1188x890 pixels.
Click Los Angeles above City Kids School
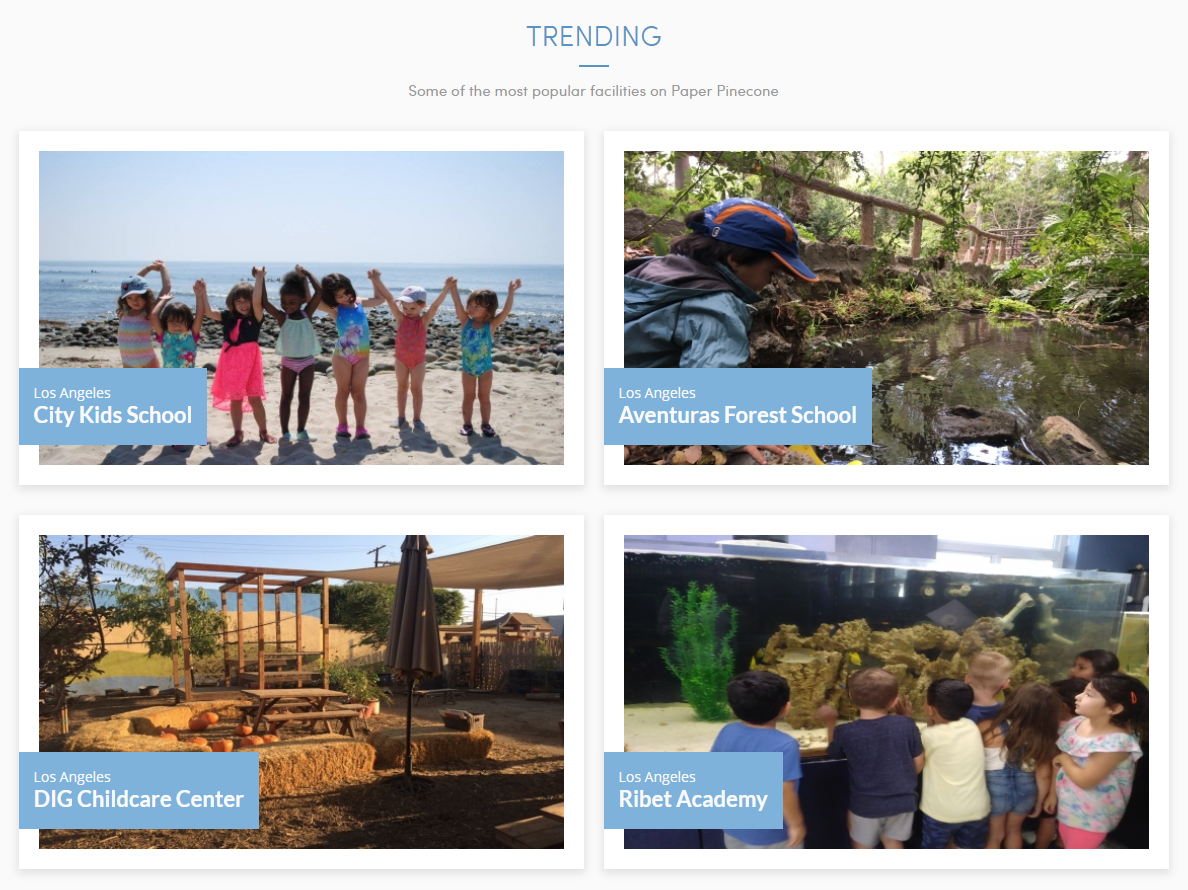(72, 392)
